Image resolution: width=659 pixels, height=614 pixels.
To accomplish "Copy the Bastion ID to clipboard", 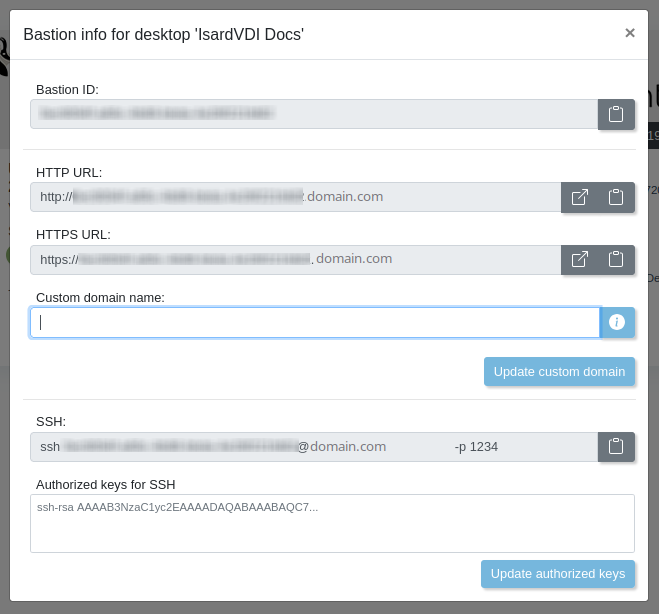I will pyautogui.click(x=616, y=114).
